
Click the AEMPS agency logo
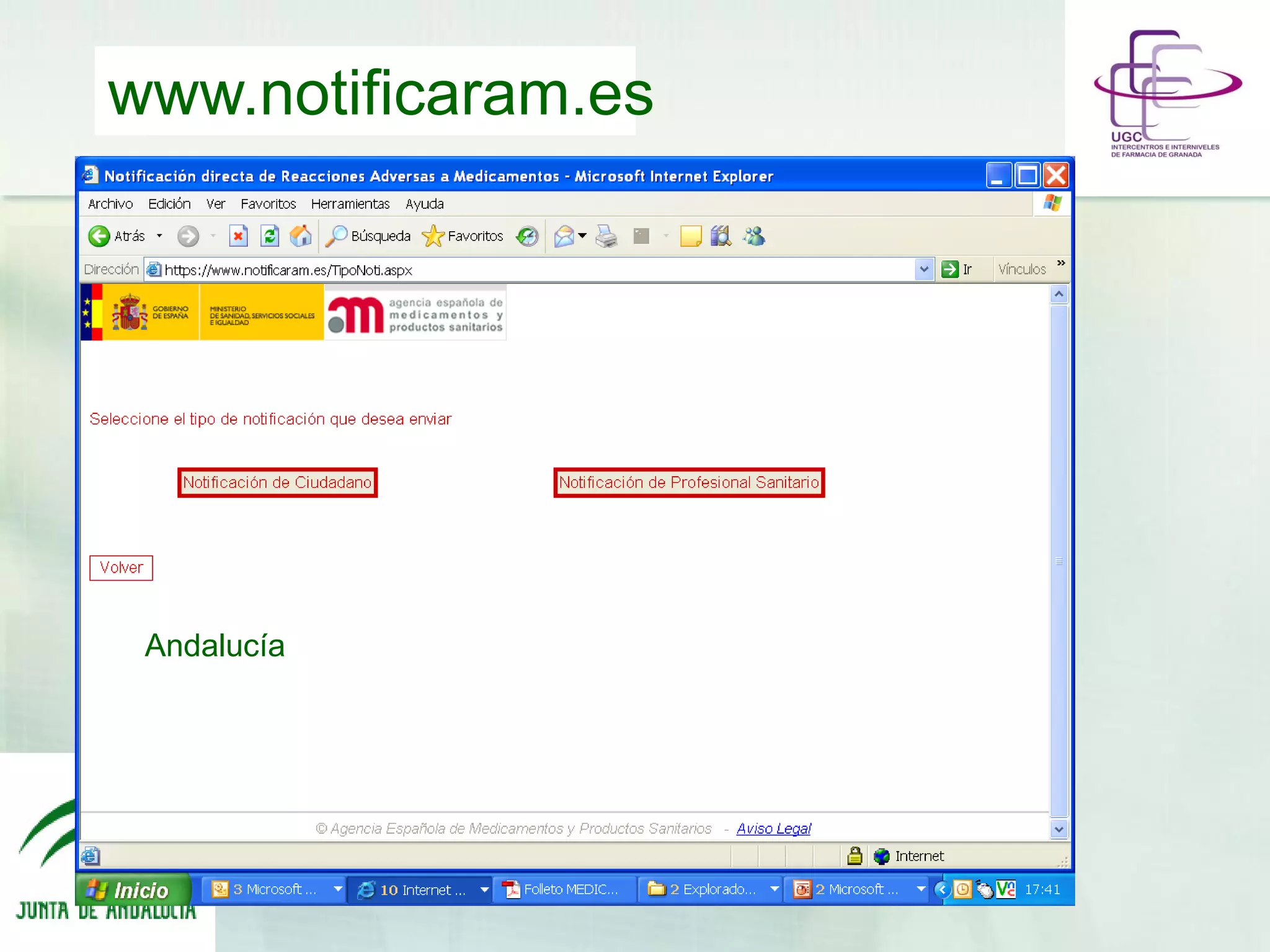point(415,312)
